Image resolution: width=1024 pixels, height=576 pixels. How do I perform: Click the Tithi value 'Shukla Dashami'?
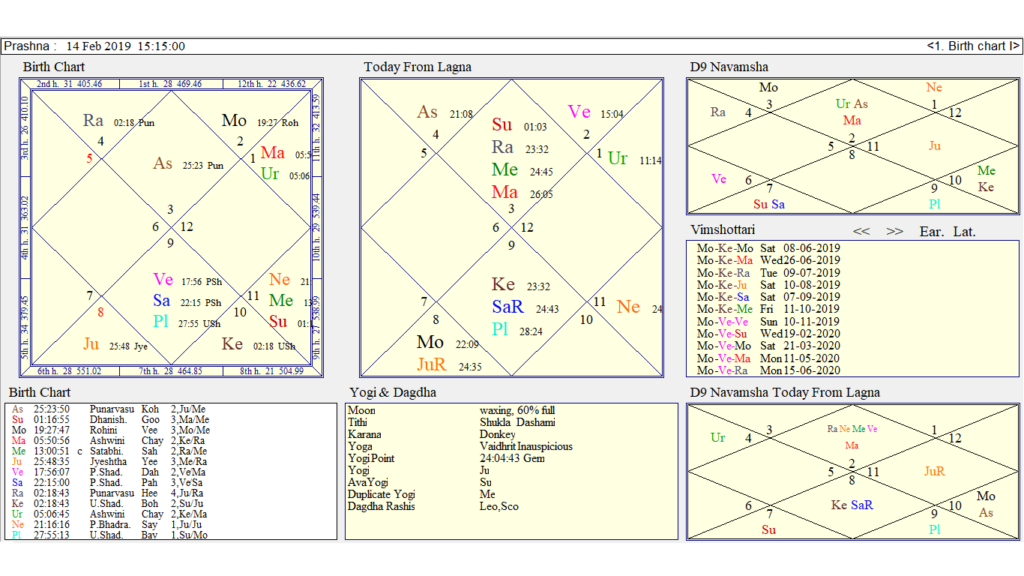tap(517, 423)
